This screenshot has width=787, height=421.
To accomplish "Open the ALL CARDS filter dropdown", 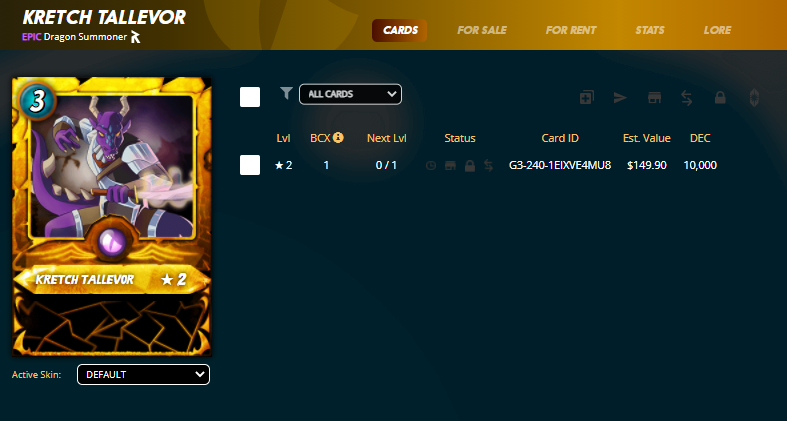I will pyautogui.click(x=350, y=94).
